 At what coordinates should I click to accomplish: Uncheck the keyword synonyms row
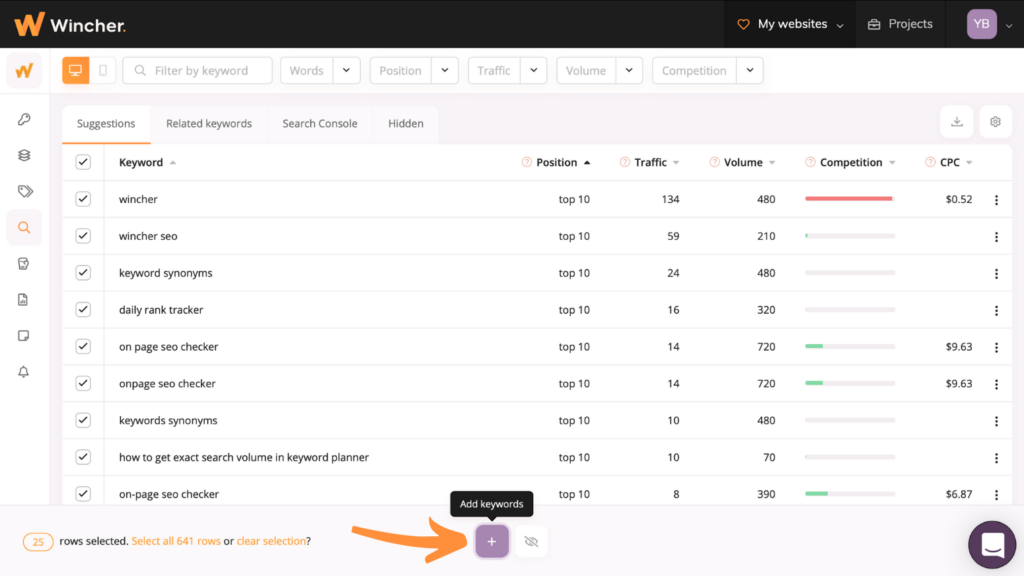pyautogui.click(x=83, y=273)
